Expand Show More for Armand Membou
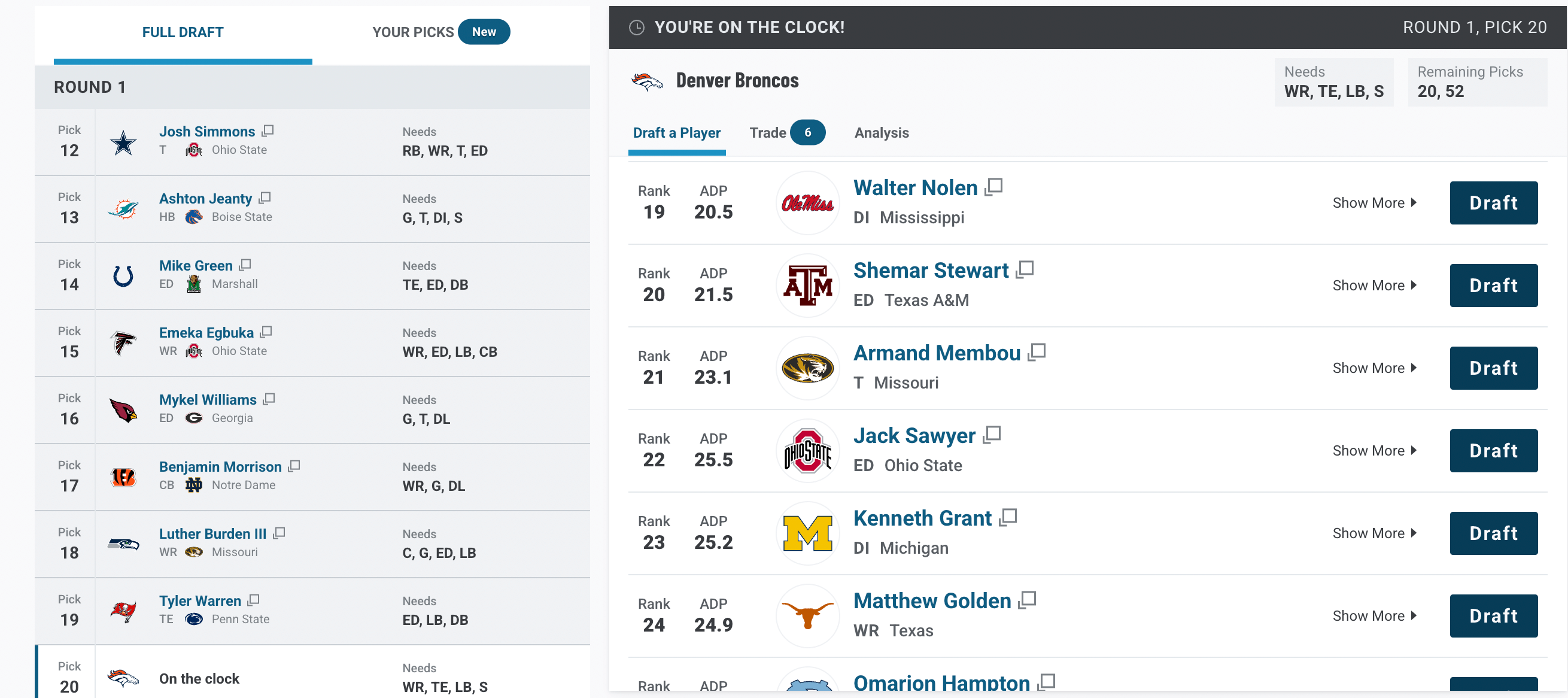The height and width of the screenshot is (698, 1568). click(x=1374, y=368)
